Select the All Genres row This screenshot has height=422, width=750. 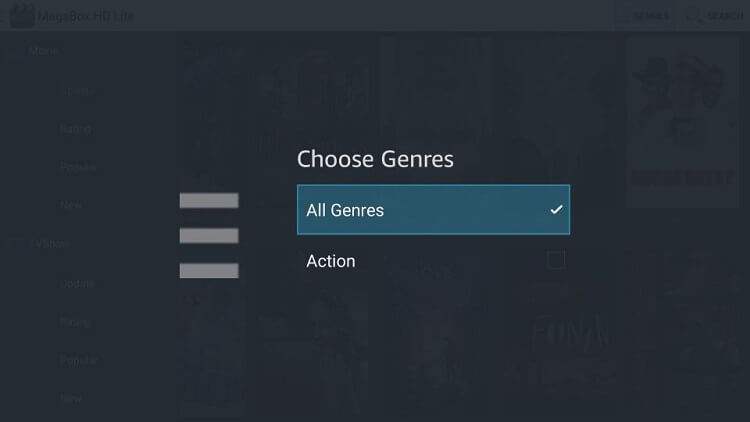click(433, 210)
